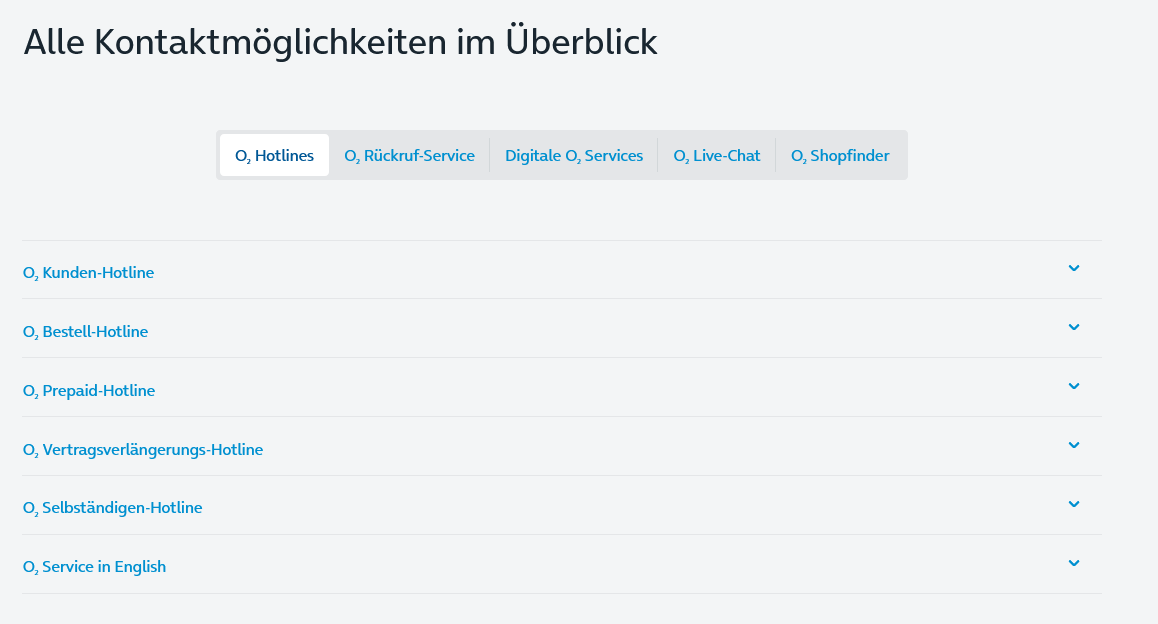
Task: Open the O2 Prepaid-Hotline link text
Action: pyautogui.click(x=89, y=391)
